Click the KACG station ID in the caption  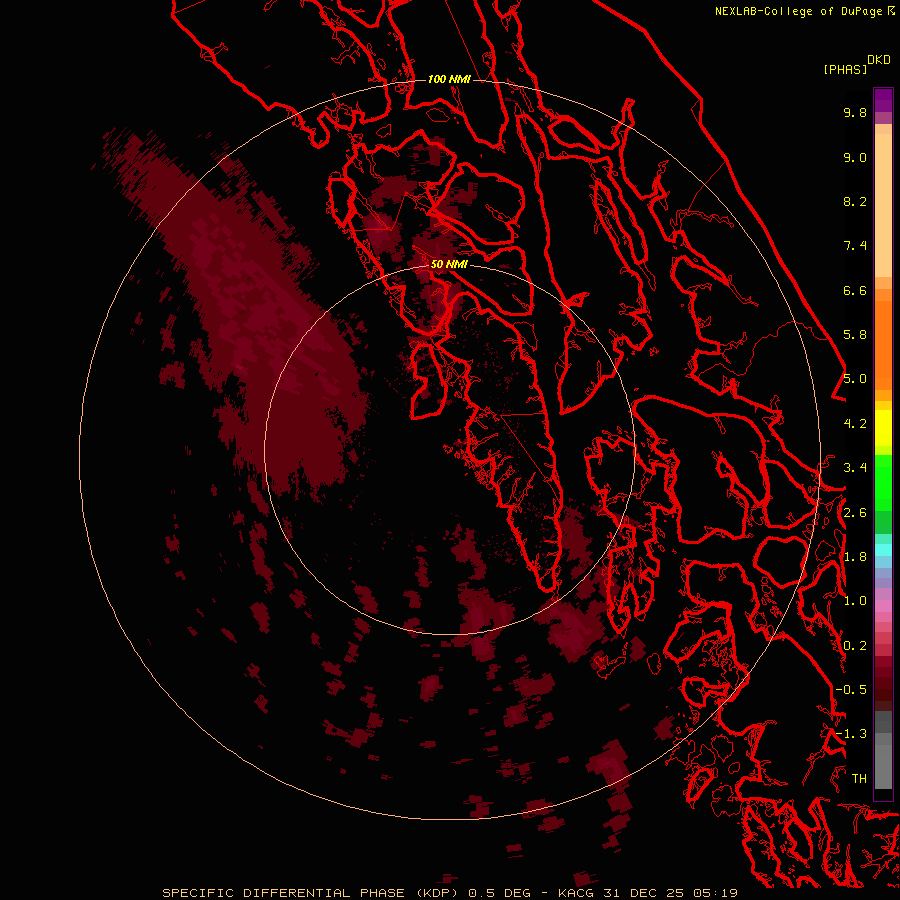(x=576, y=893)
